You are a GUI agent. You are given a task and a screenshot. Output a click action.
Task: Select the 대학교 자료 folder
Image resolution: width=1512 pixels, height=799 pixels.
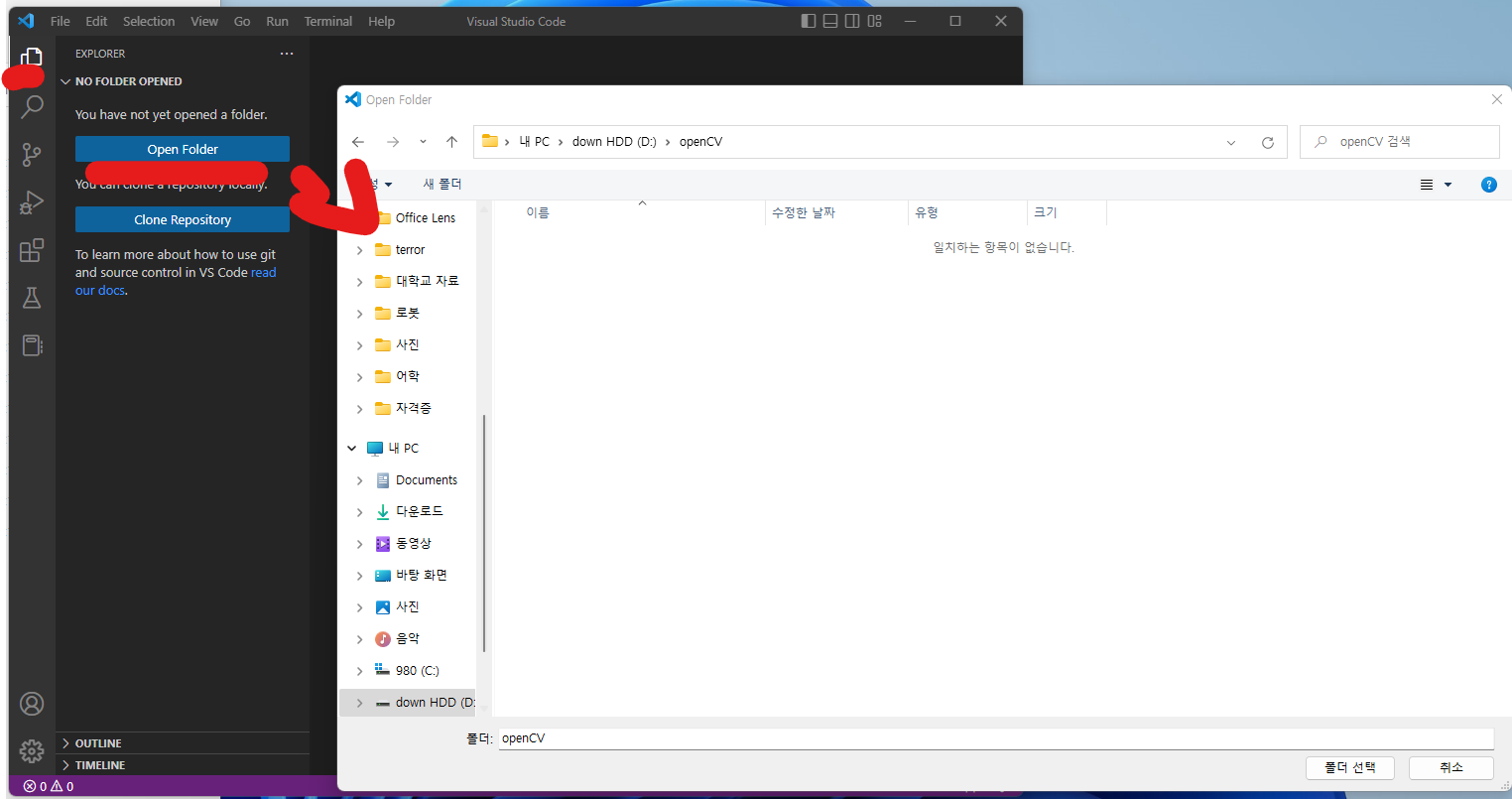pyautogui.click(x=427, y=282)
